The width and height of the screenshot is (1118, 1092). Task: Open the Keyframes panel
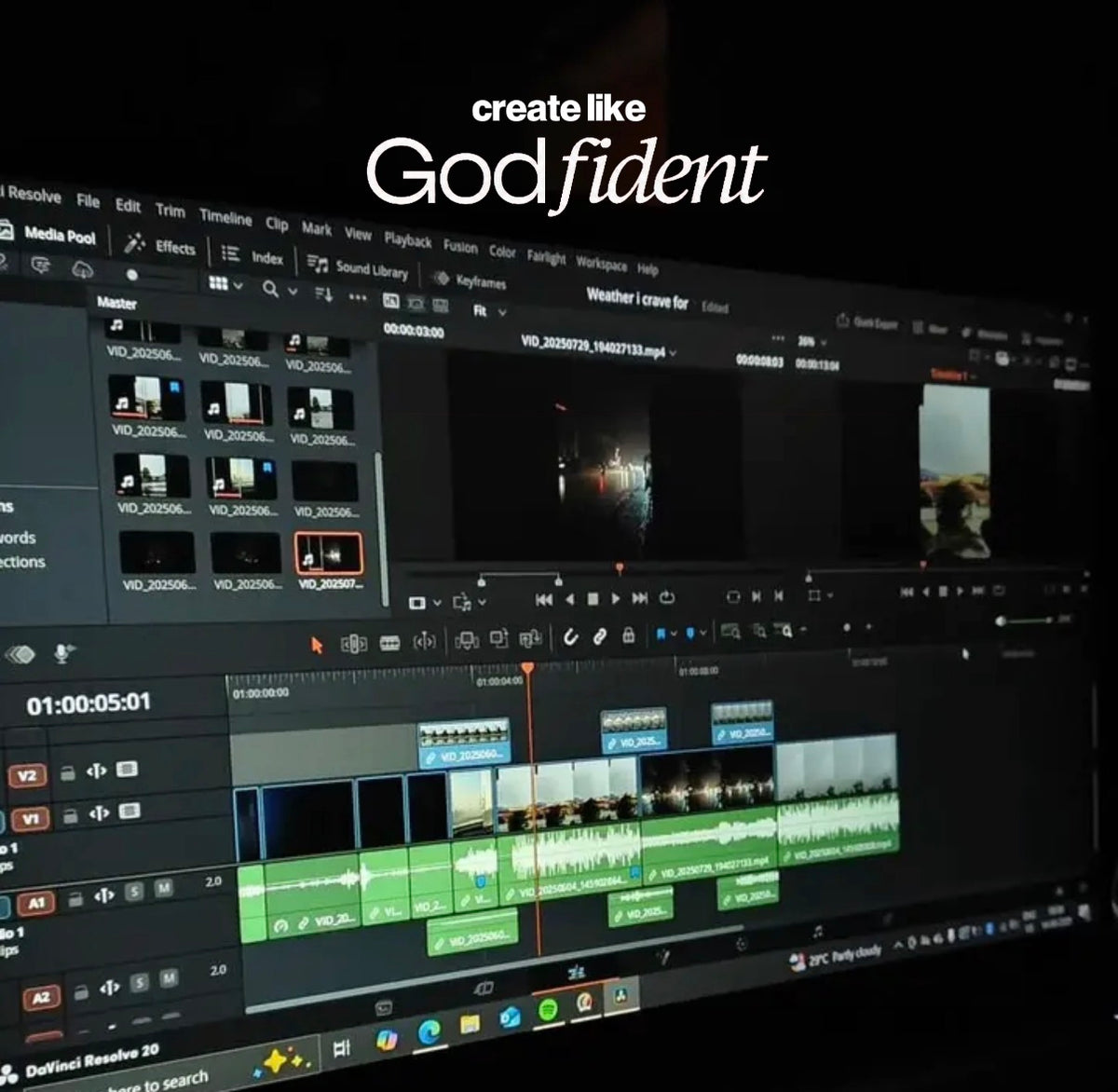click(x=470, y=280)
